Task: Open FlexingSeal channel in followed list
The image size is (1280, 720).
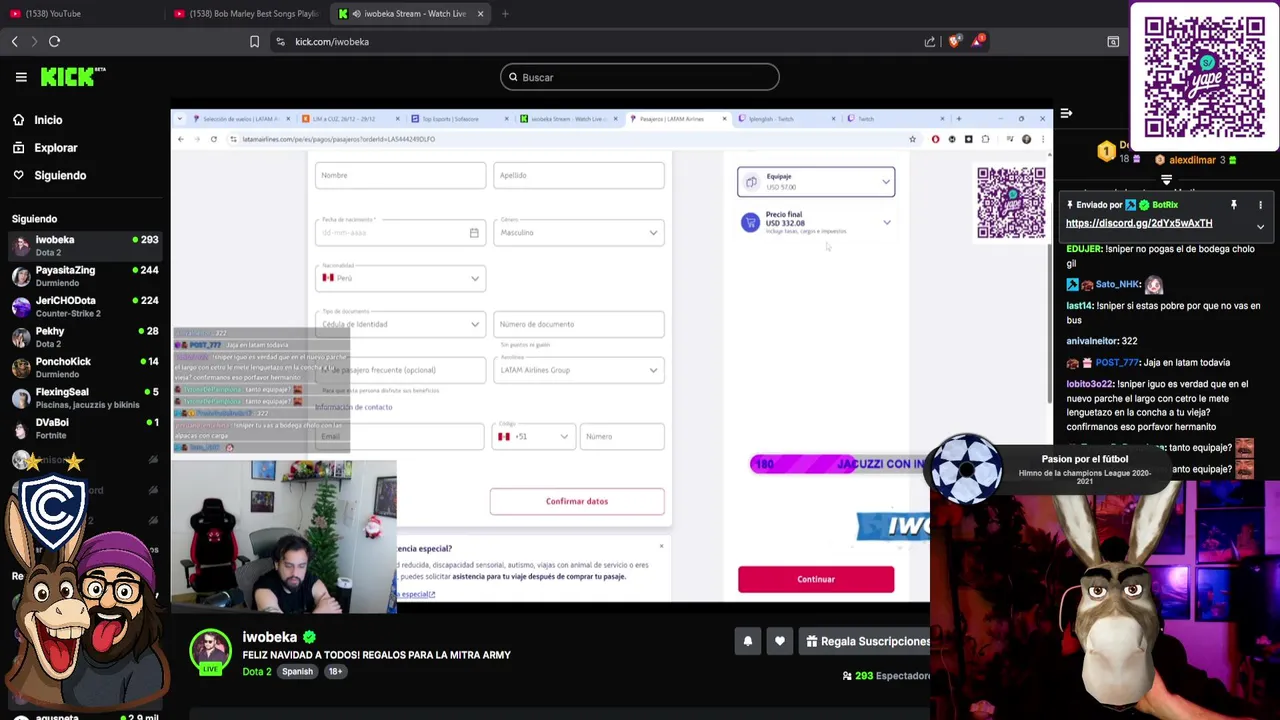Action: pyautogui.click(x=85, y=398)
